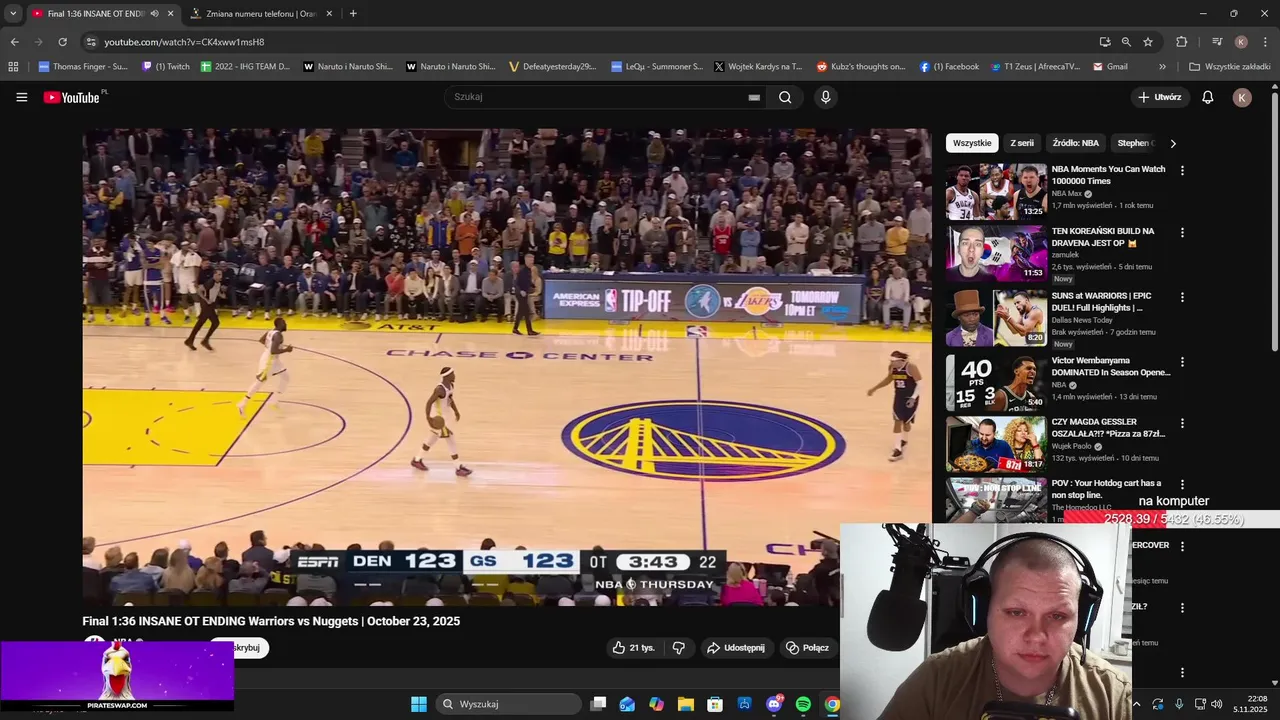The height and width of the screenshot is (720, 1280).
Task: Select the Z serii filter chip
Action: pos(1022,143)
